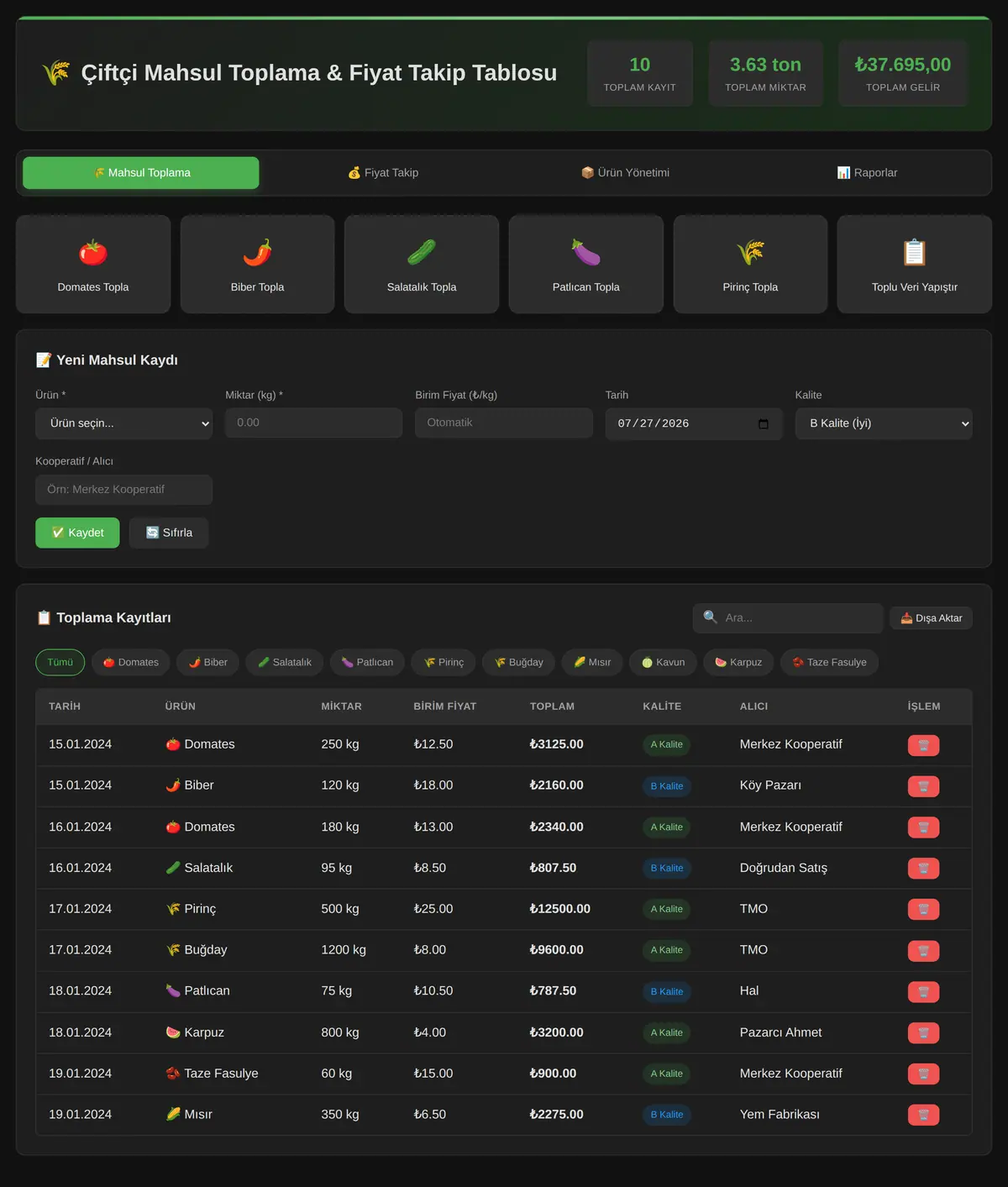Filter the table by Mısır chip
This screenshot has height=1187, width=1008.
pos(592,662)
